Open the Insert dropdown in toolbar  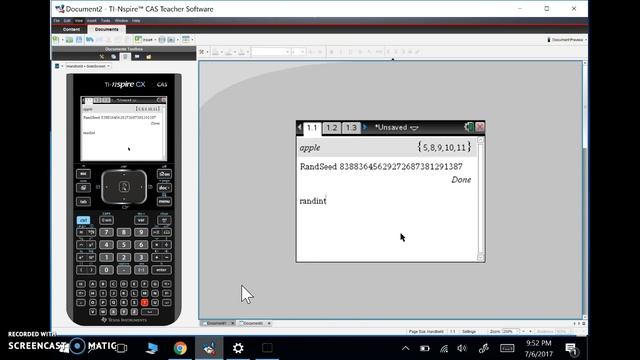(x=145, y=40)
